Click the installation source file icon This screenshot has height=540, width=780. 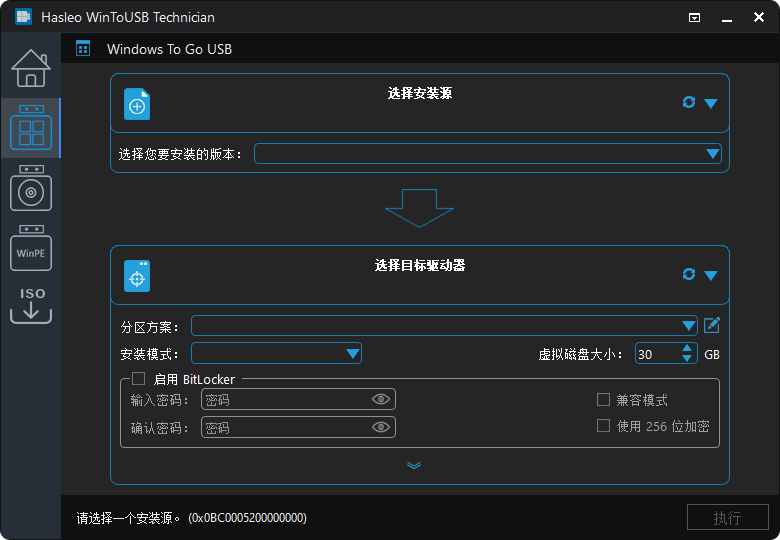[137, 104]
